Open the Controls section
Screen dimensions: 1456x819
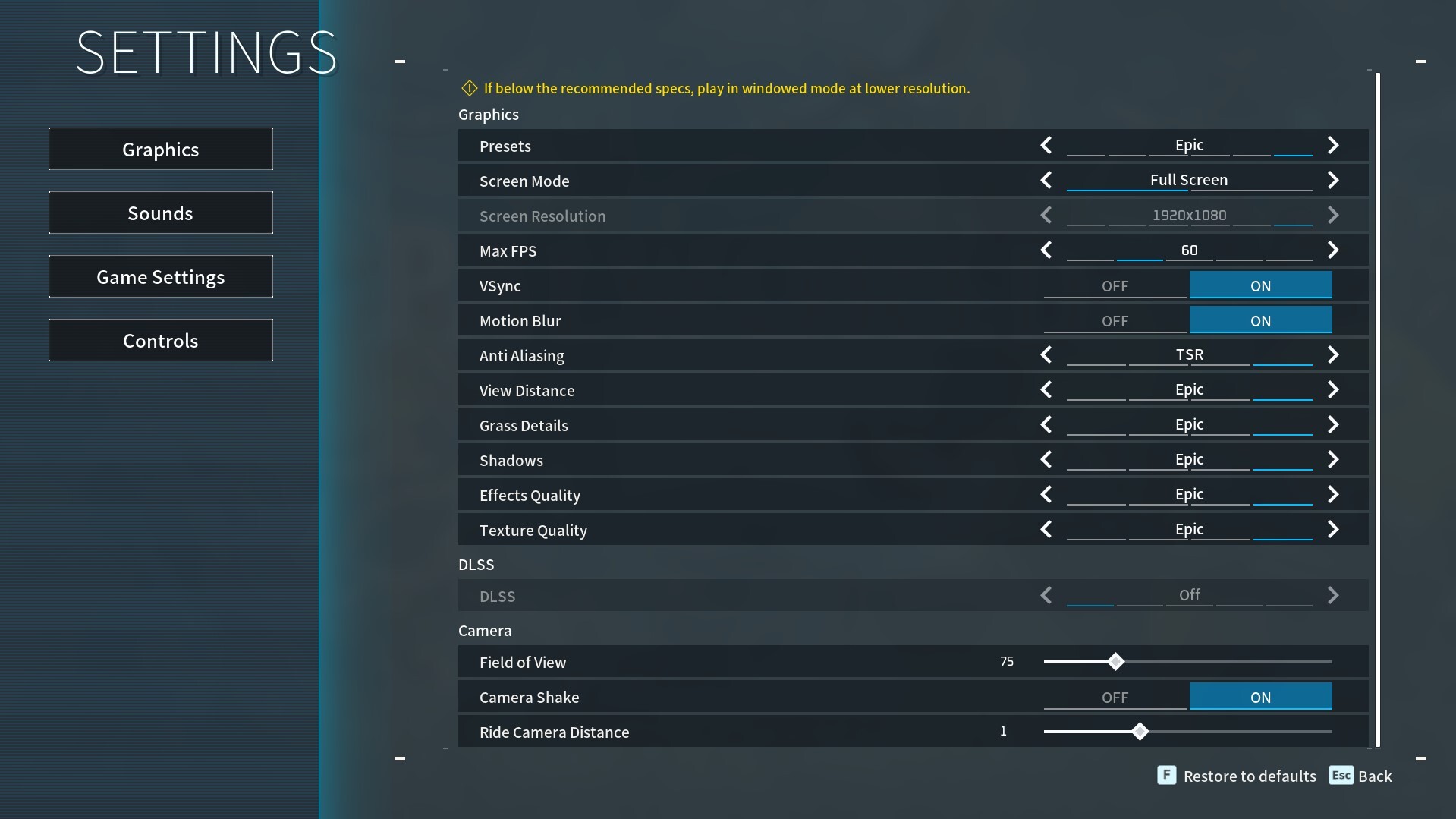pos(160,340)
